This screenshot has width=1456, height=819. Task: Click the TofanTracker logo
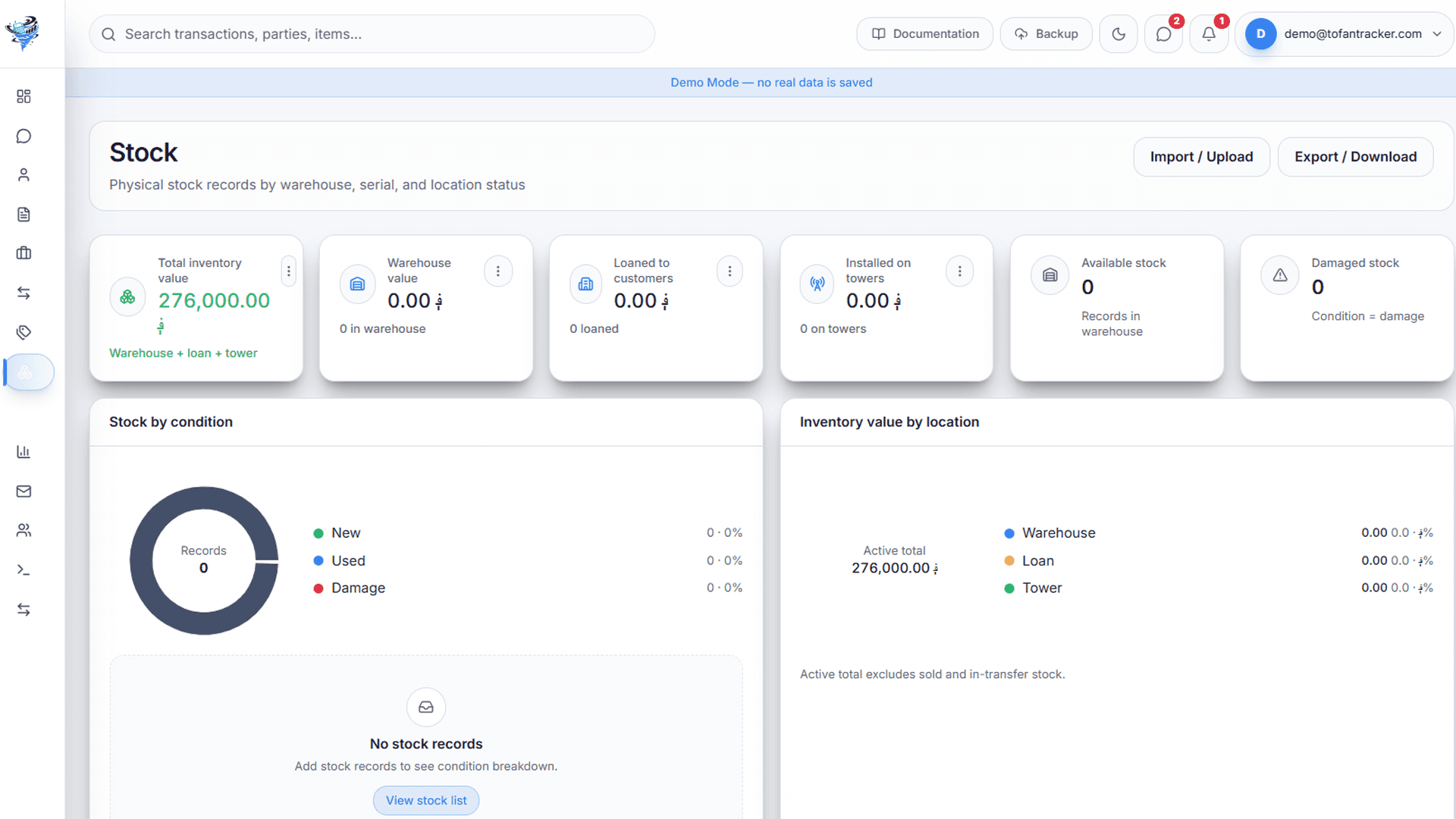[23, 33]
